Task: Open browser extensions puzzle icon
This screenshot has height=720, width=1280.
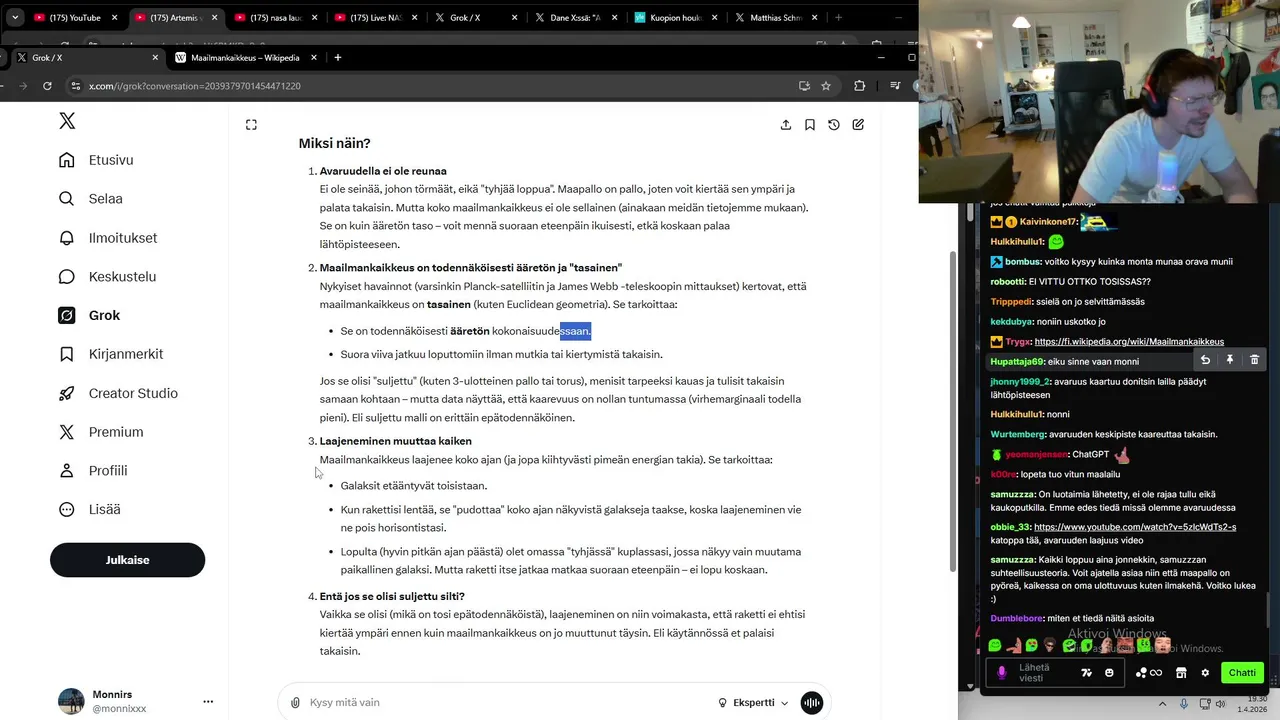Action: click(x=859, y=86)
